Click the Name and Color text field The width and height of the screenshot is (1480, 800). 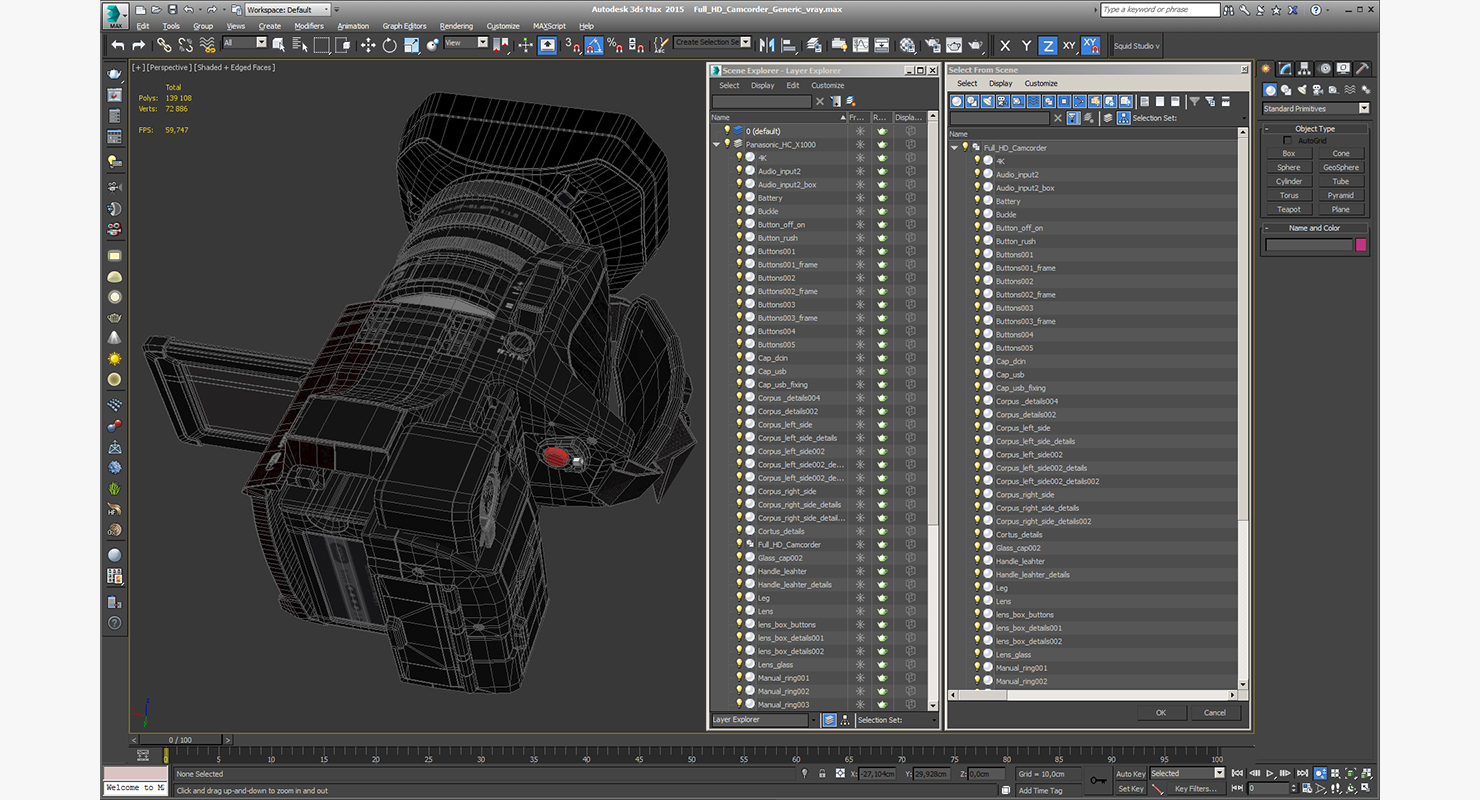1308,245
